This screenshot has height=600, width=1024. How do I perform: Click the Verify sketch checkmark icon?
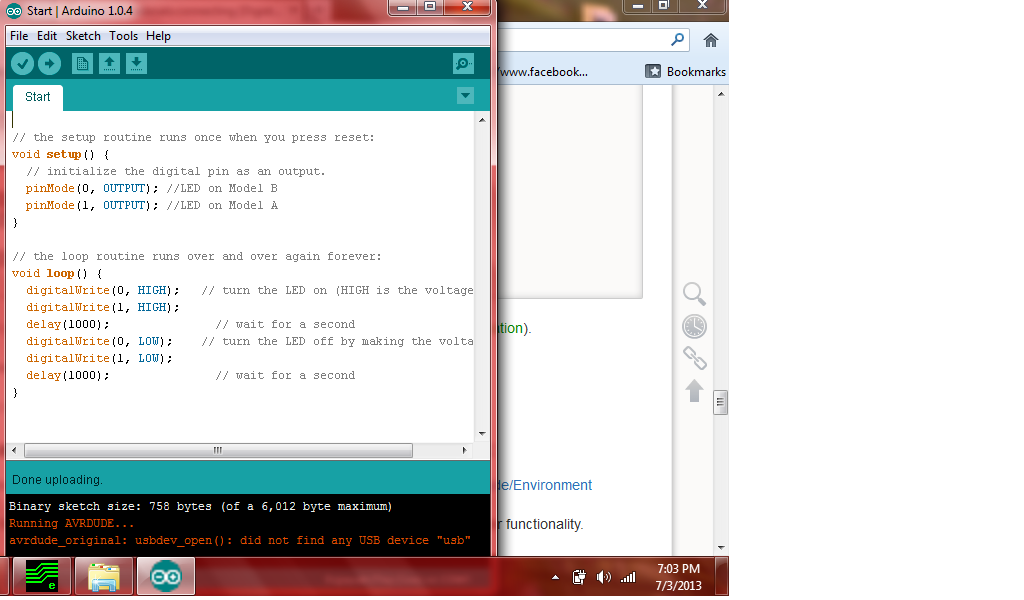pos(22,64)
